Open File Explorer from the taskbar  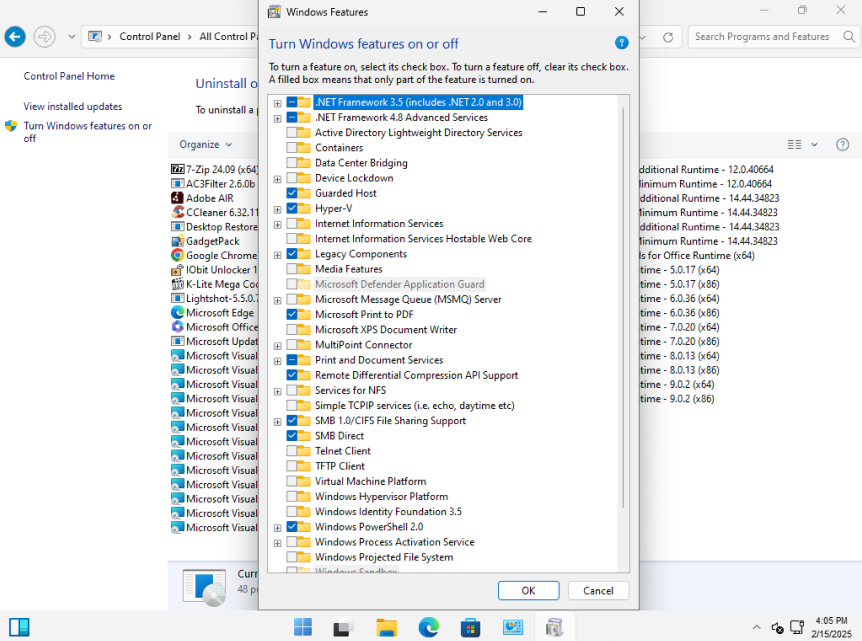[x=386, y=627]
